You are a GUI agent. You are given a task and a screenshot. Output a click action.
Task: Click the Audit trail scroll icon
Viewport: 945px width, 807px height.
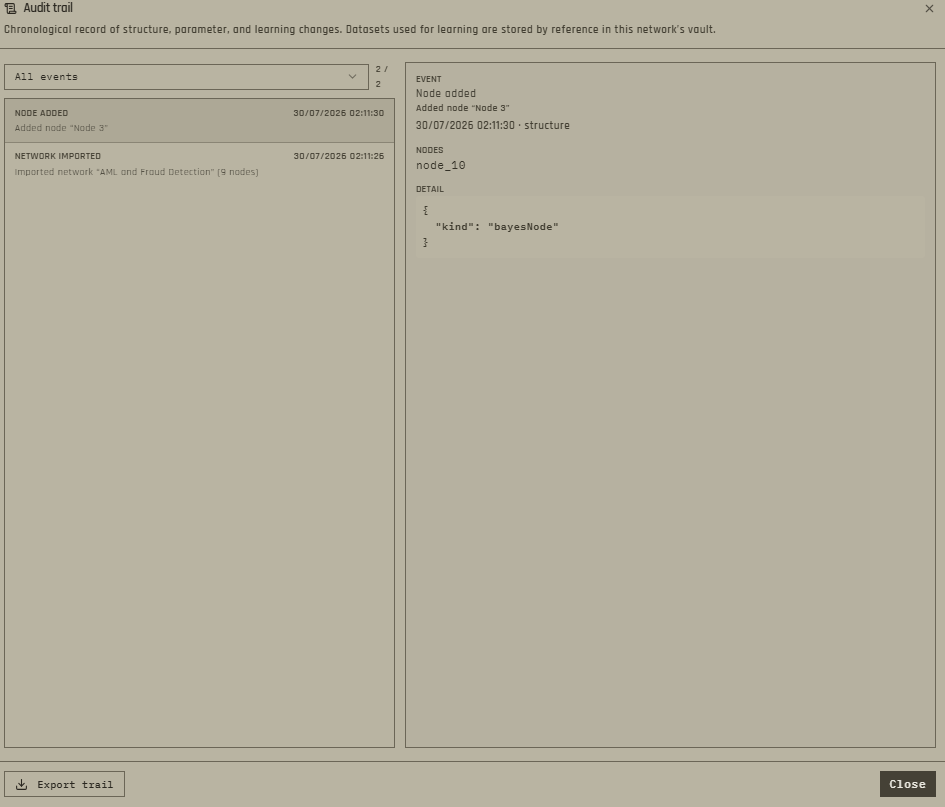point(10,8)
